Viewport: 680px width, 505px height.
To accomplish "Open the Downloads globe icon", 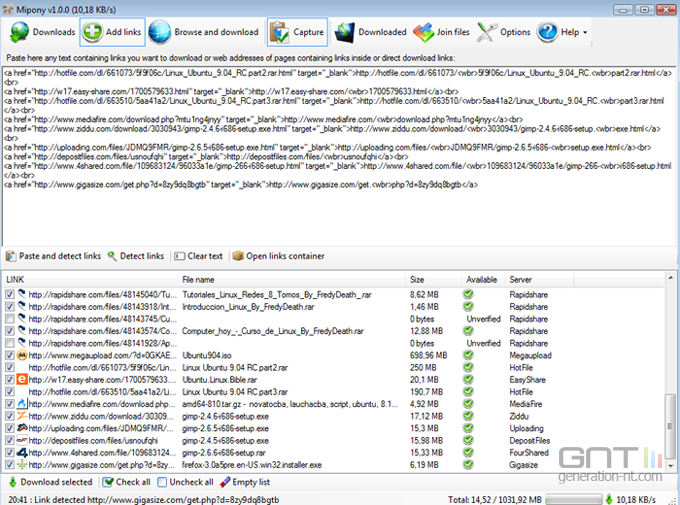I will pyautogui.click(x=19, y=32).
